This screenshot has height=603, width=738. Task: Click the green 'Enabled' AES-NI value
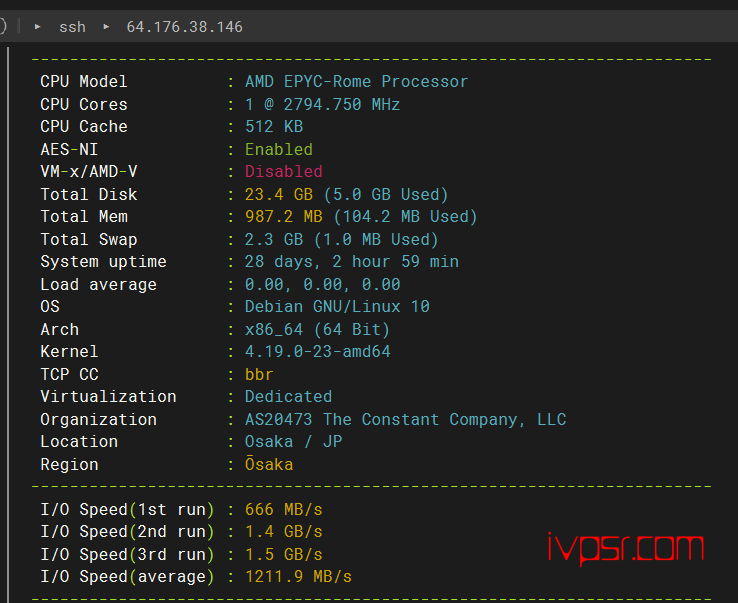tap(279, 149)
